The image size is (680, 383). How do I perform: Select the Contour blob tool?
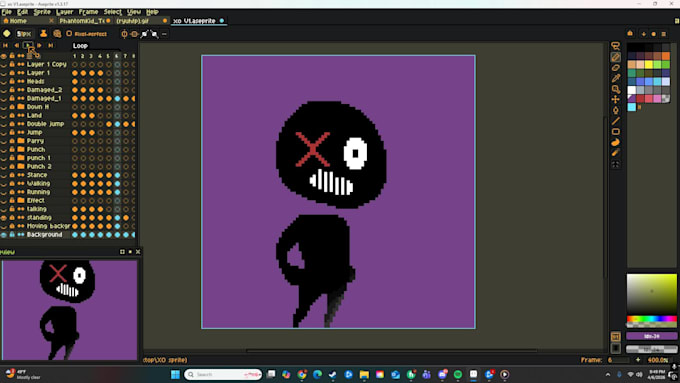coord(615,142)
